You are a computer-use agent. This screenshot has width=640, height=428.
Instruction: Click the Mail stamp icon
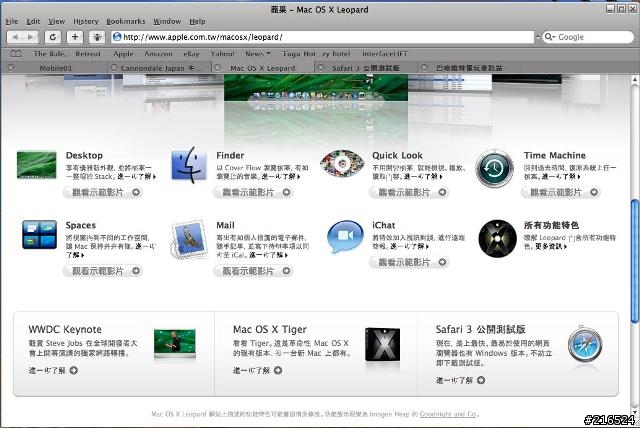[189, 239]
